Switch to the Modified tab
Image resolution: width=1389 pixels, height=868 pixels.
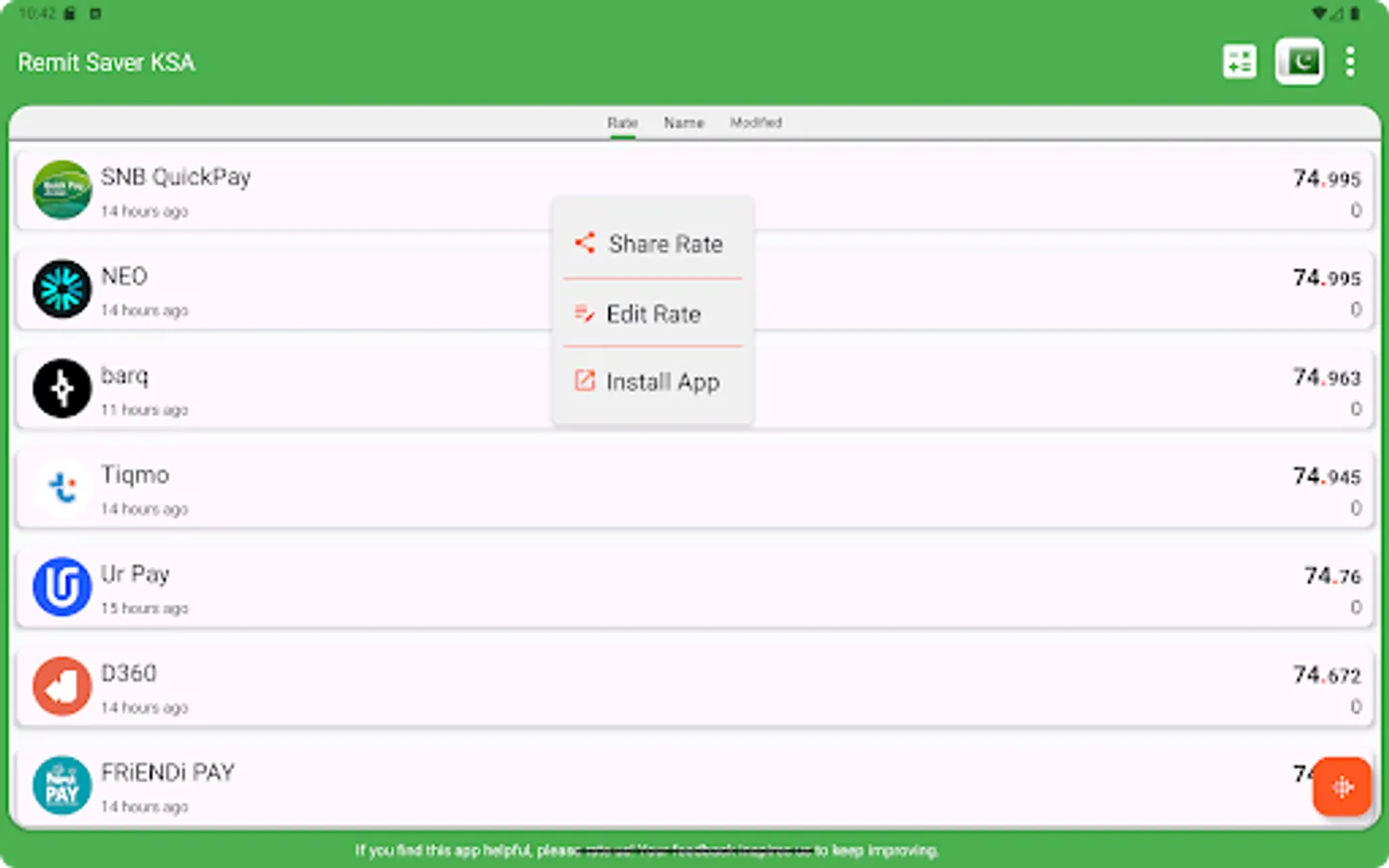(756, 122)
